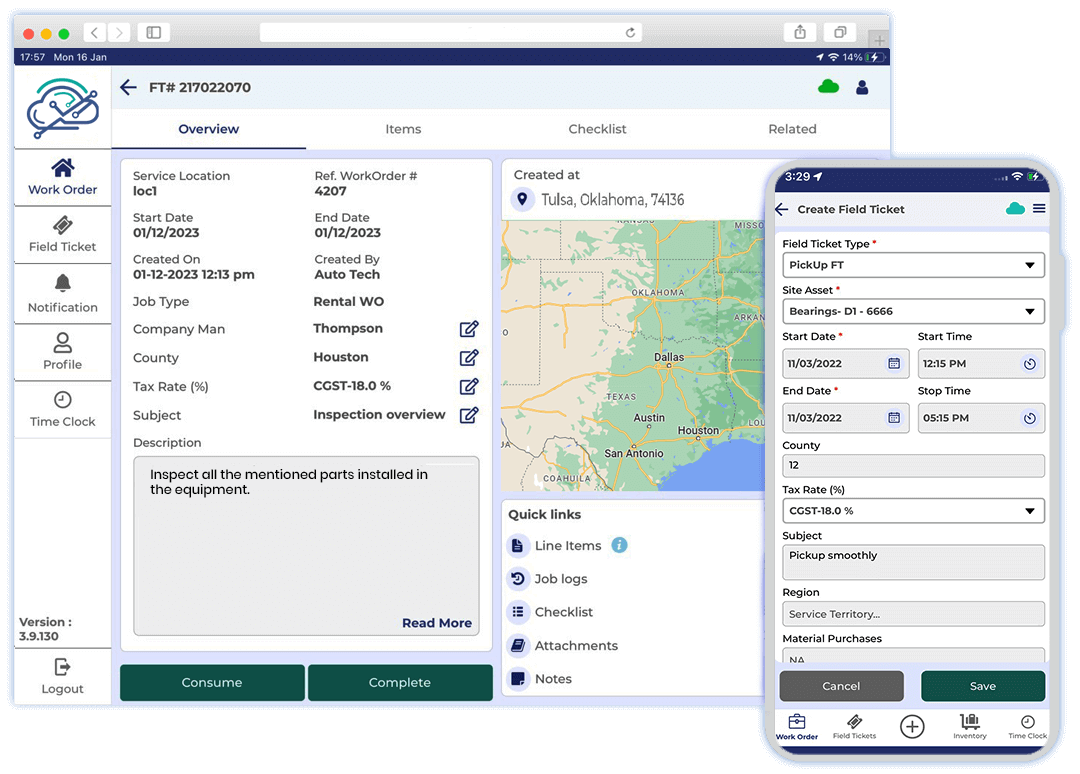Open the browser tab overview button
The width and height of the screenshot is (1080, 774).
(x=840, y=32)
